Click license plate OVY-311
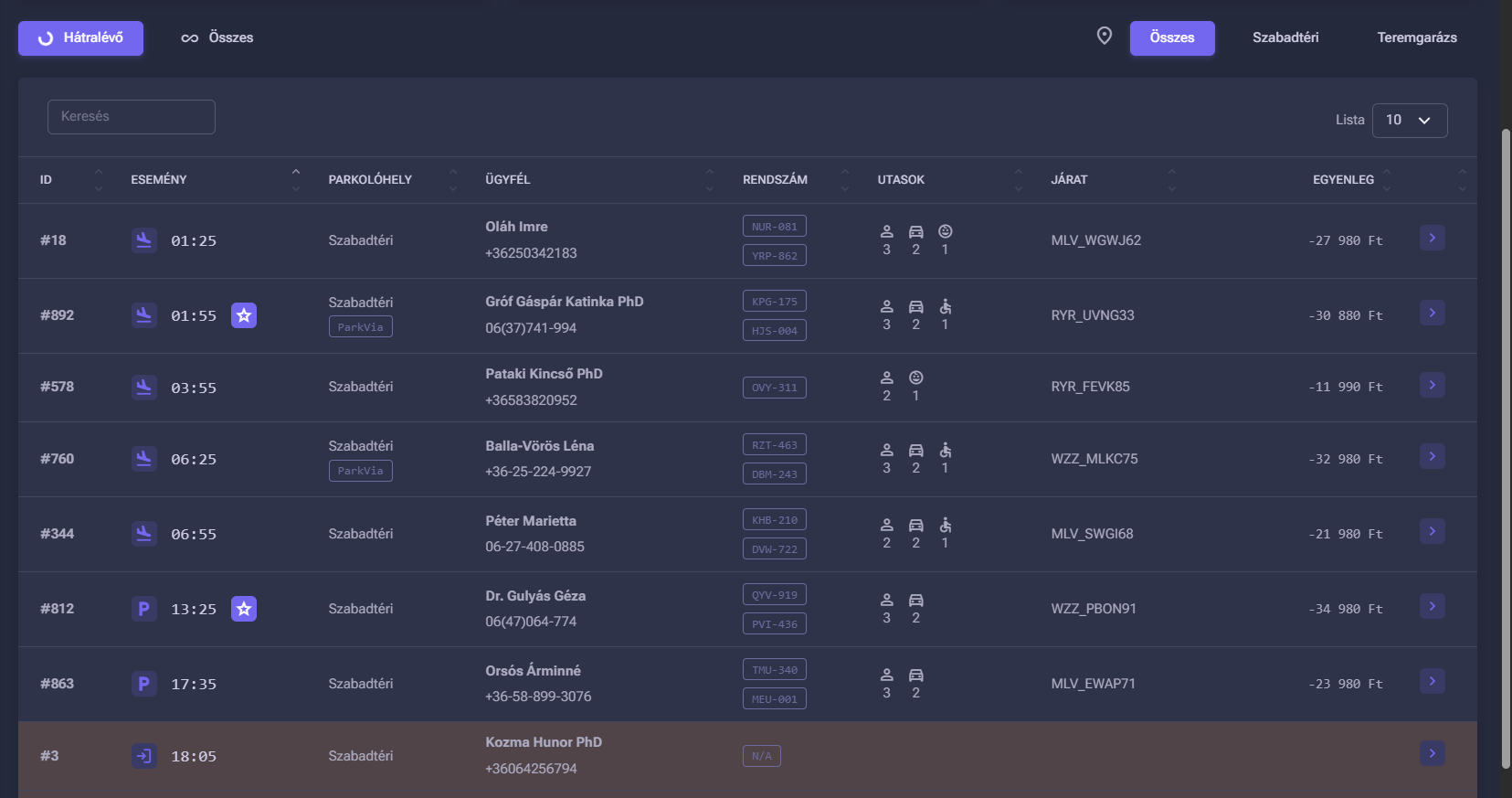This screenshot has height=798, width=1512. (775, 388)
